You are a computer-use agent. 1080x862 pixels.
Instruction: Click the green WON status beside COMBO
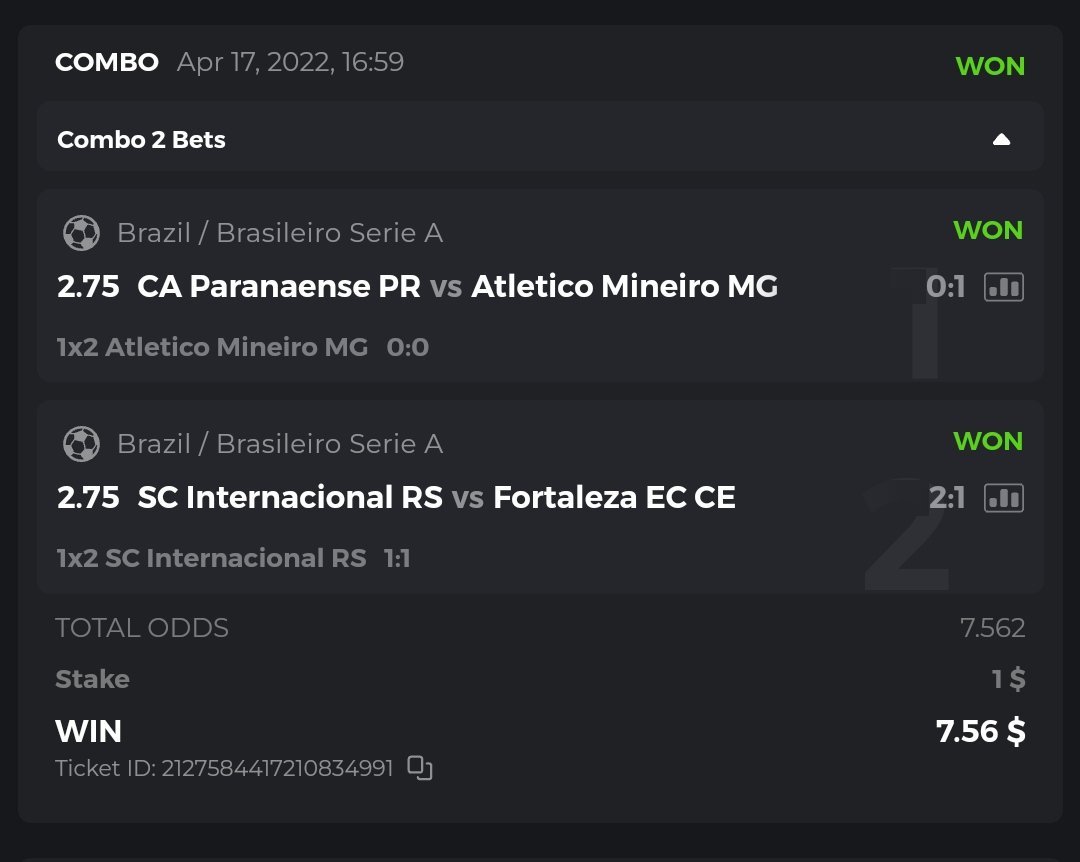coord(990,66)
